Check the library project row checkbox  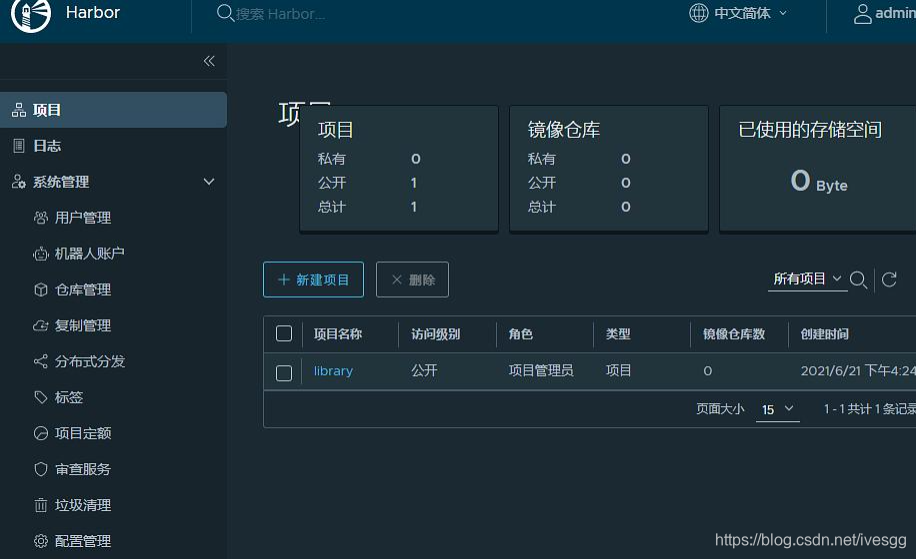[284, 373]
